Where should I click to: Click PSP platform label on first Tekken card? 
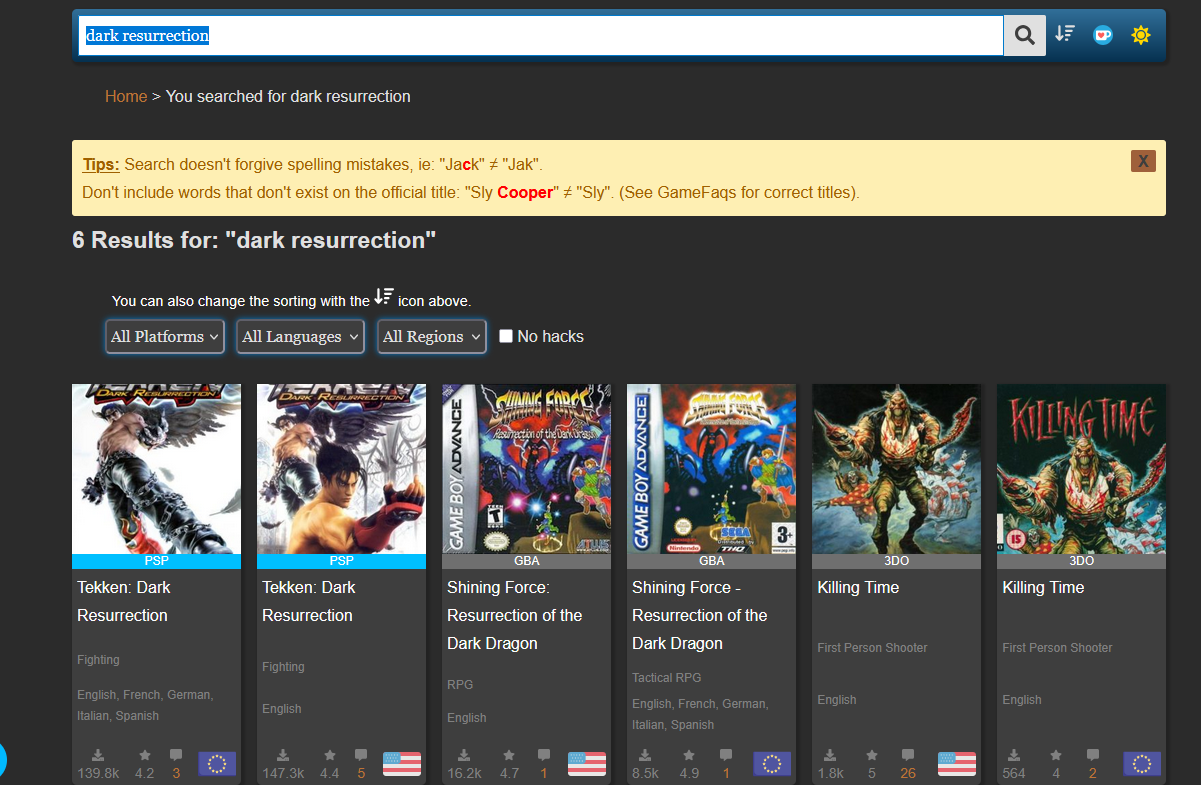coord(156,561)
